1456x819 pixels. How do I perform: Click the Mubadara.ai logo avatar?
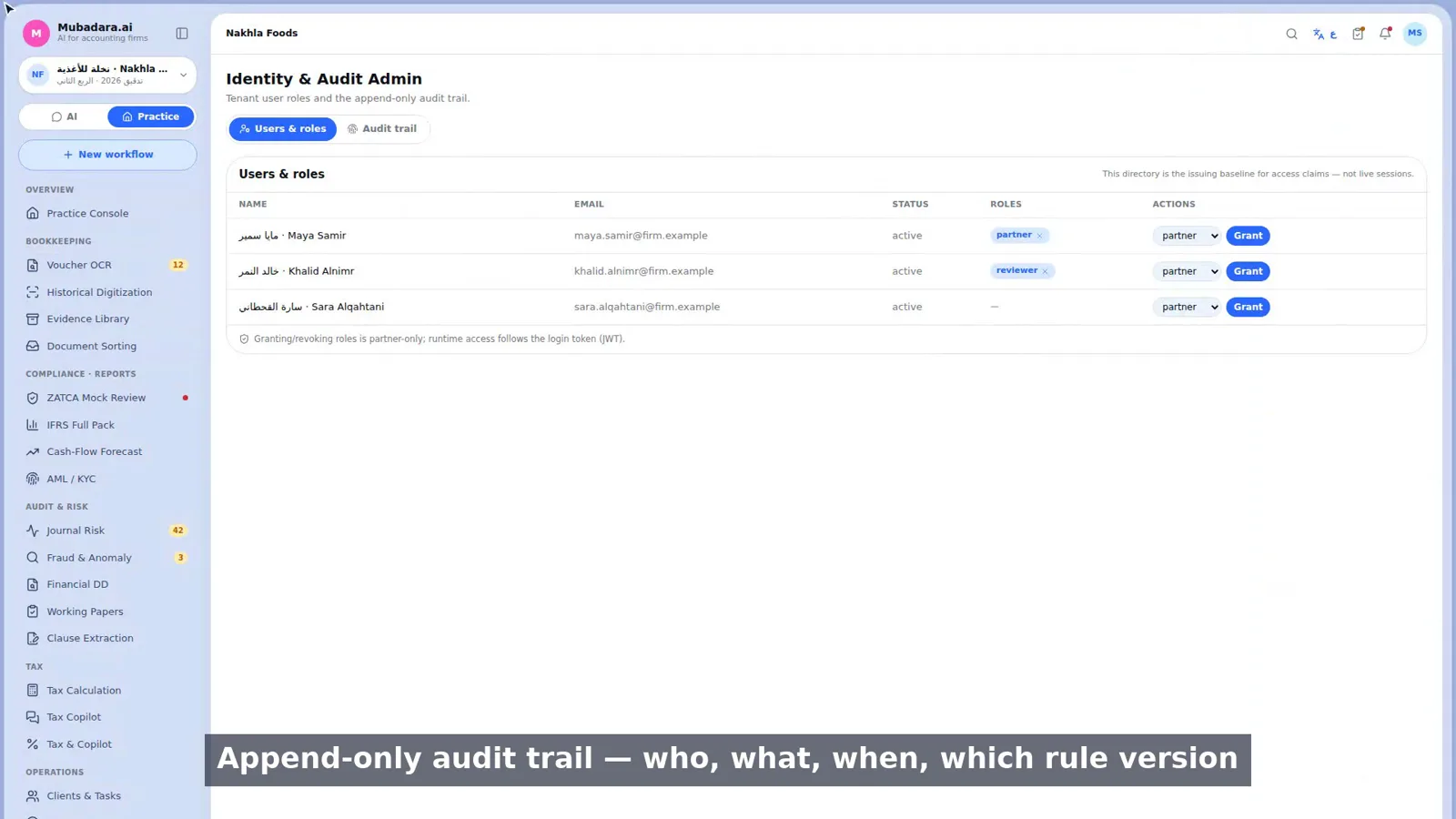[36, 34]
